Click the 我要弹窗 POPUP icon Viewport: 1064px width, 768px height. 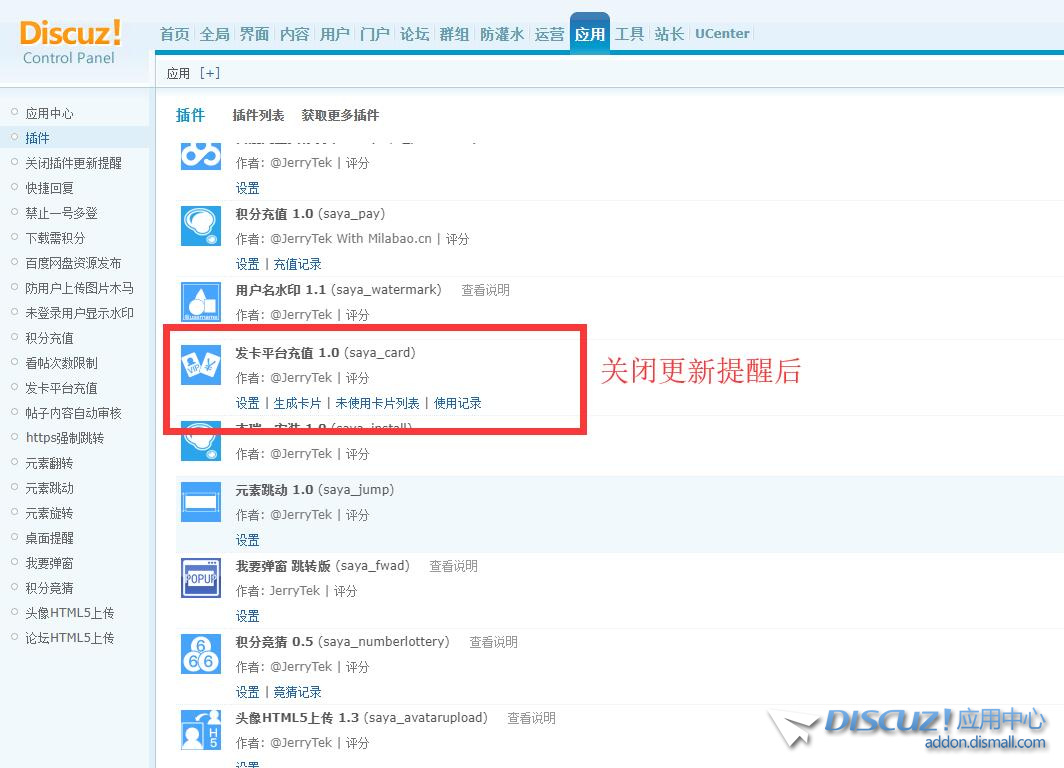[x=200, y=578]
